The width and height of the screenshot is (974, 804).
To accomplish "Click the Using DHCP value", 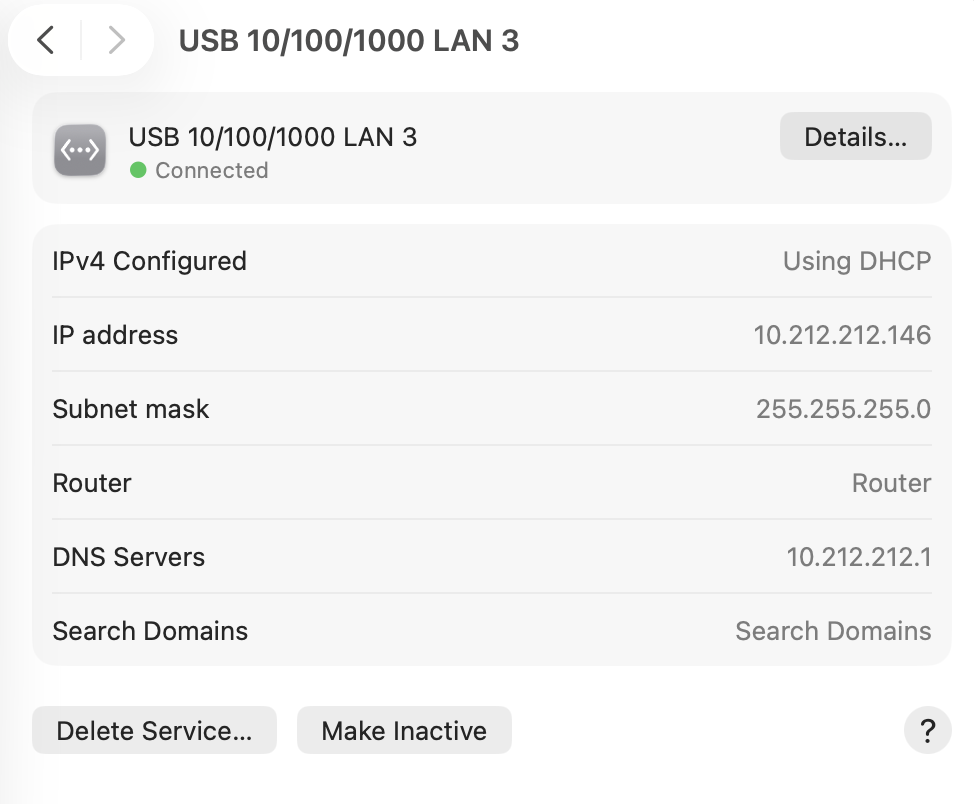I will click(x=856, y=261).
